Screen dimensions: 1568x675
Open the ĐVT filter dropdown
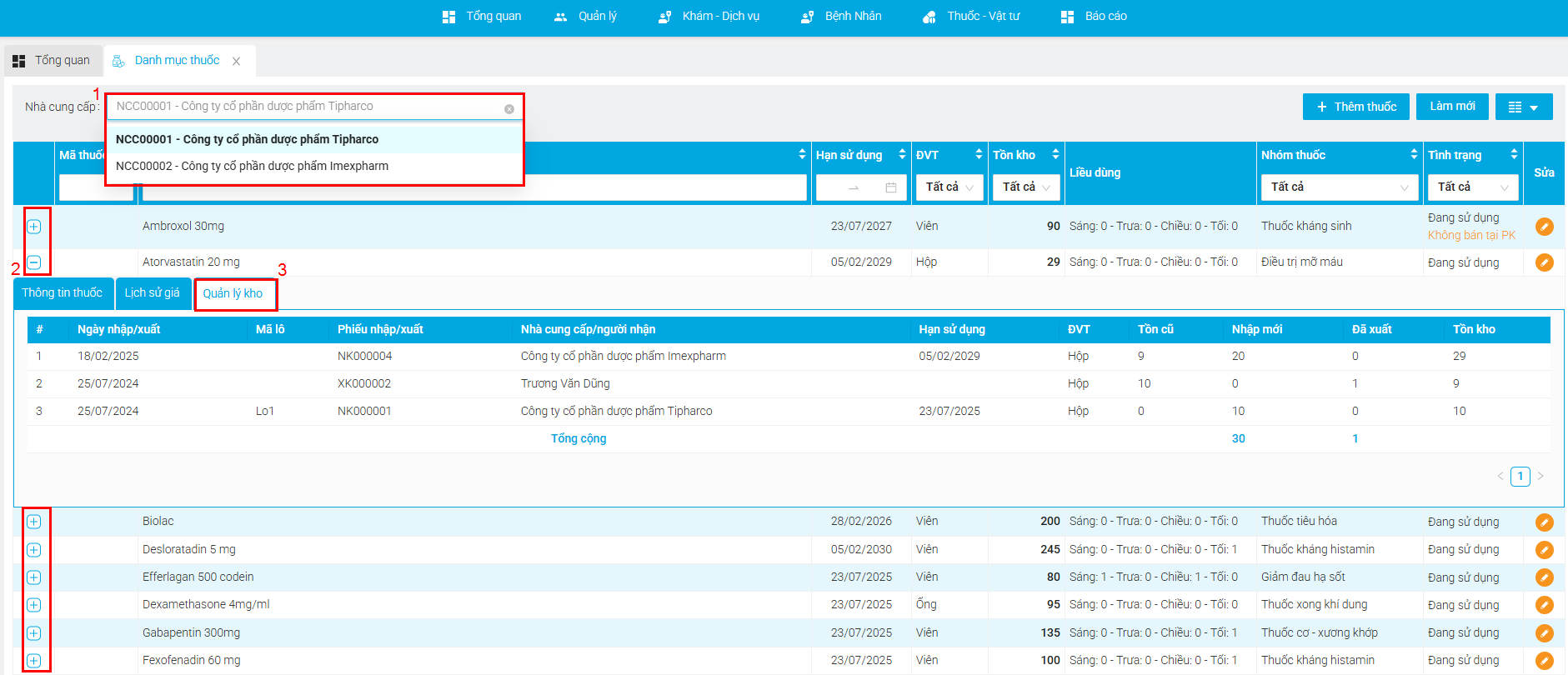pos(949,187)
